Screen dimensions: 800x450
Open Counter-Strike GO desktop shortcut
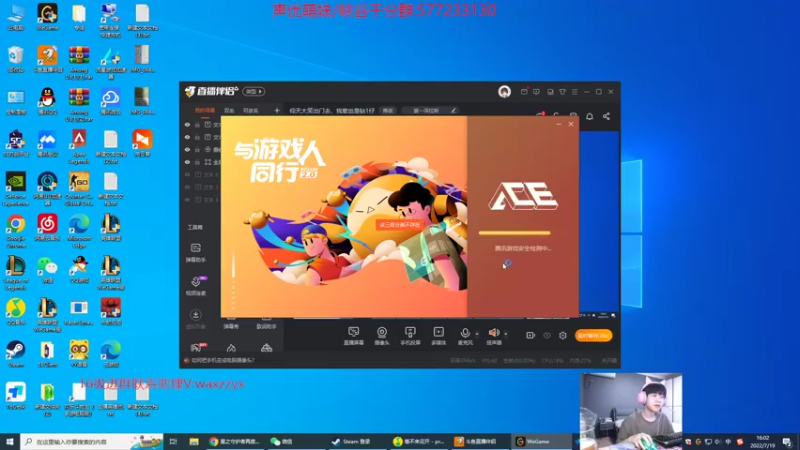click(x=79, y=188)
